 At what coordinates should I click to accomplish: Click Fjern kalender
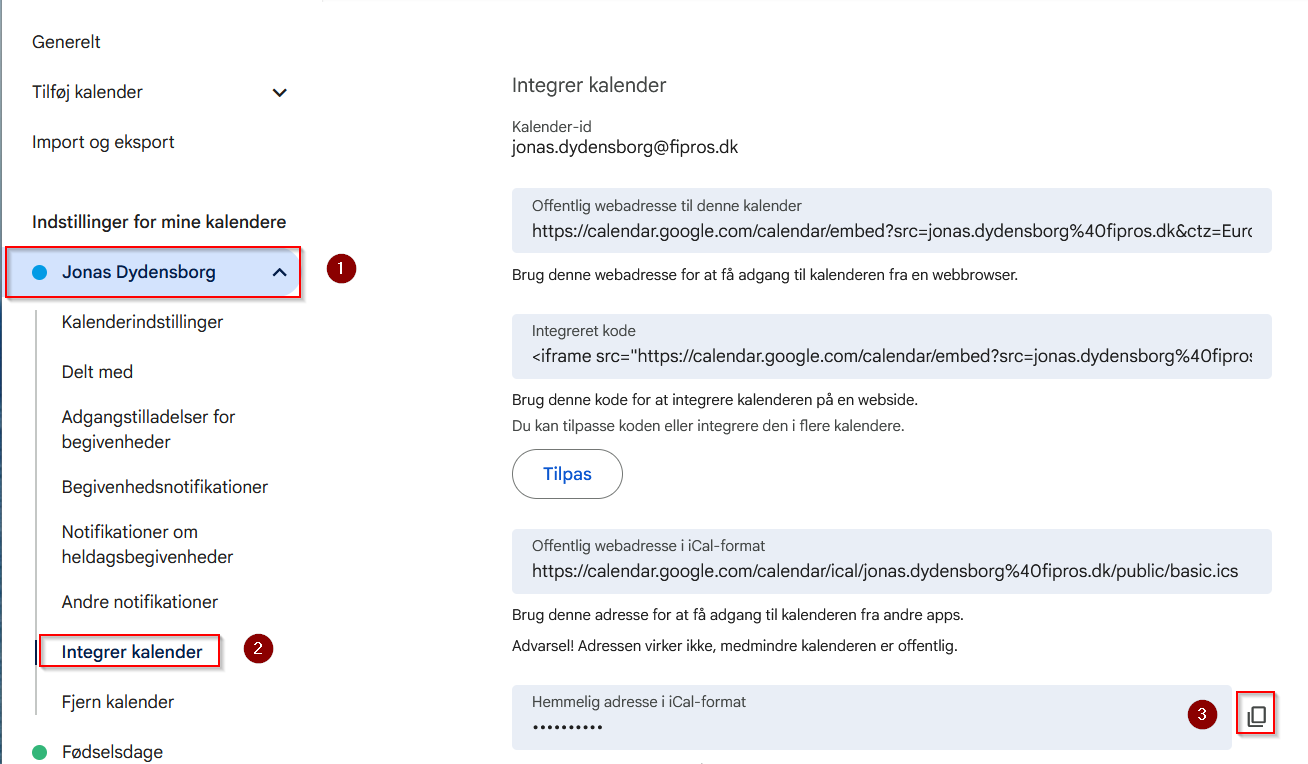click(x=118, y=702)
